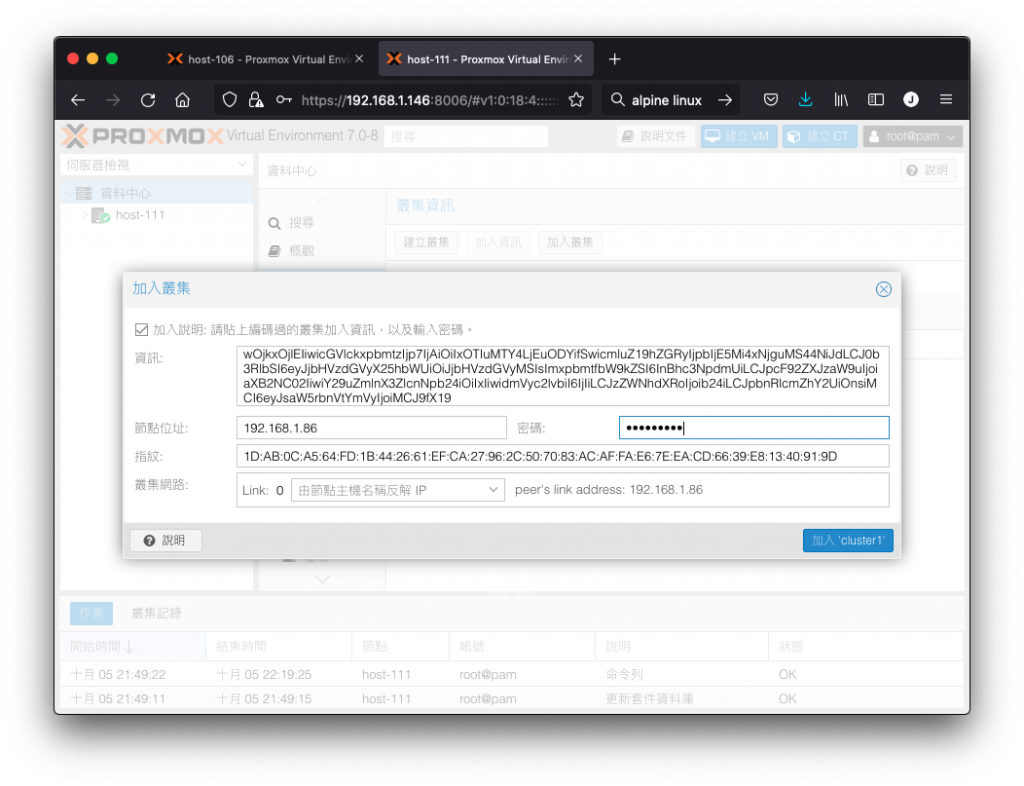The image size is (1024, 786).
Task: Click the 資訊 encoded join info textarea
Action: pyautogui.click(x=562, y=376)
